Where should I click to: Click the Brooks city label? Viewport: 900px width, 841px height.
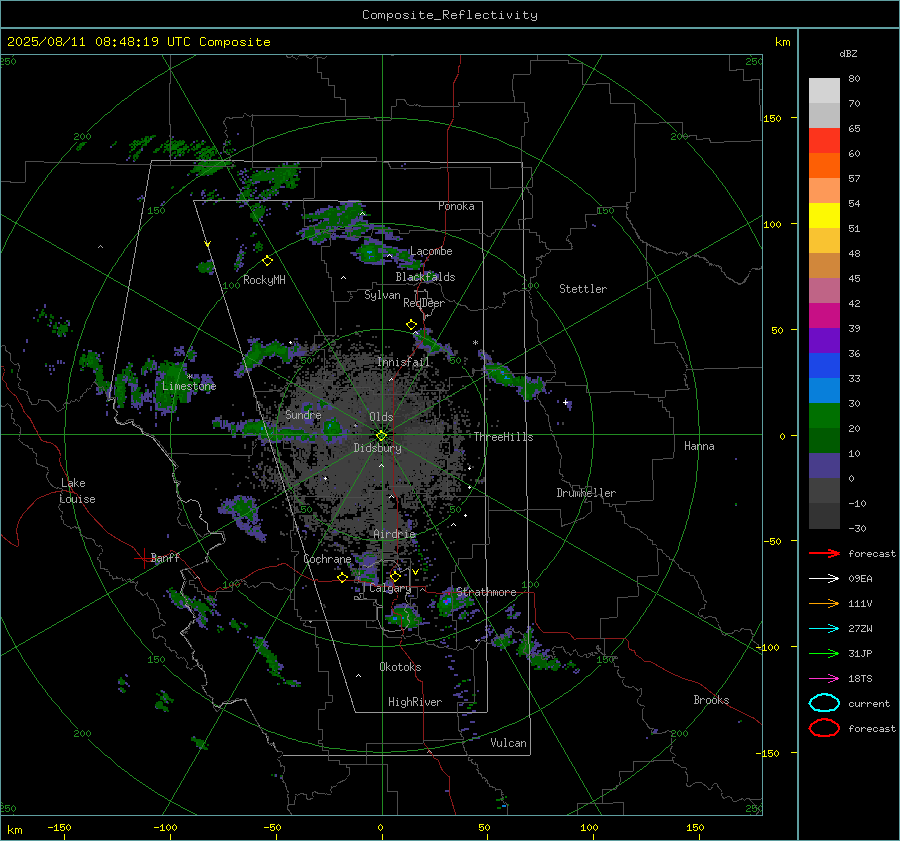pos(711,700)
